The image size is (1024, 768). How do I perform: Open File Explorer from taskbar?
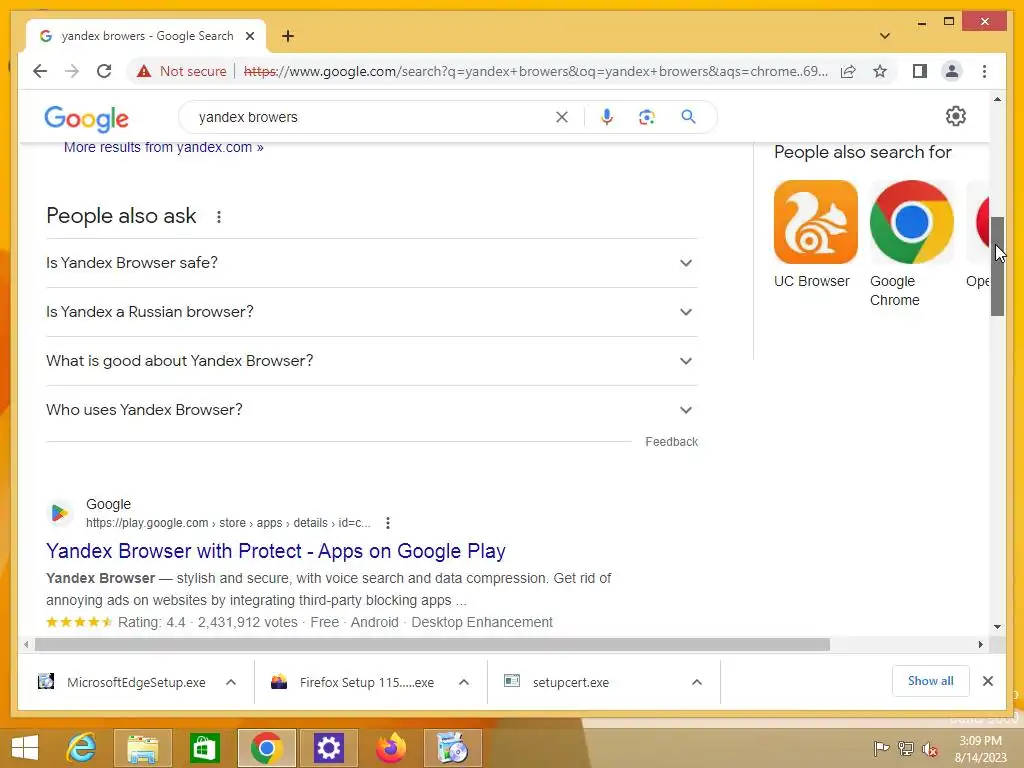142,748
